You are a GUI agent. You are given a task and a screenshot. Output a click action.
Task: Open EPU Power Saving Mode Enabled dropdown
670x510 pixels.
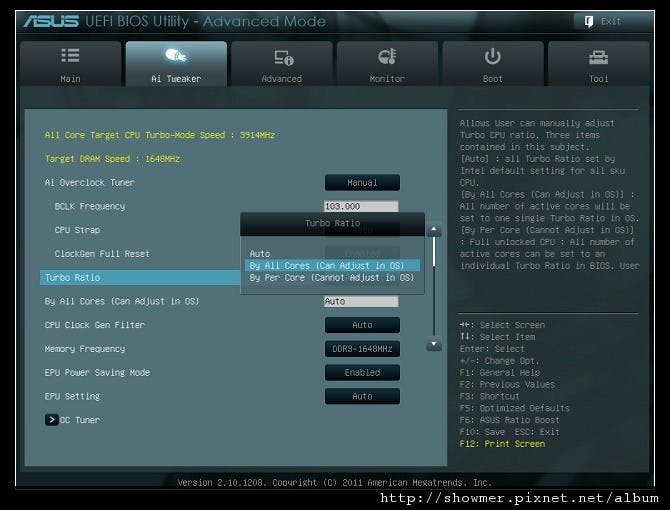(362, 372)
